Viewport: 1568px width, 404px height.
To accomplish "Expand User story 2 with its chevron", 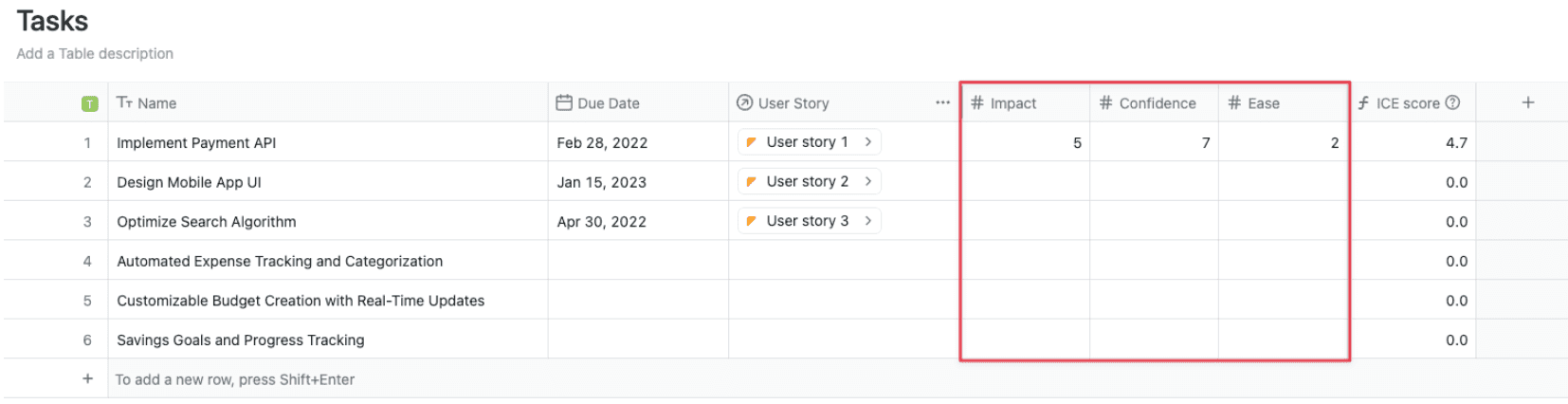I will coord(867,181).
